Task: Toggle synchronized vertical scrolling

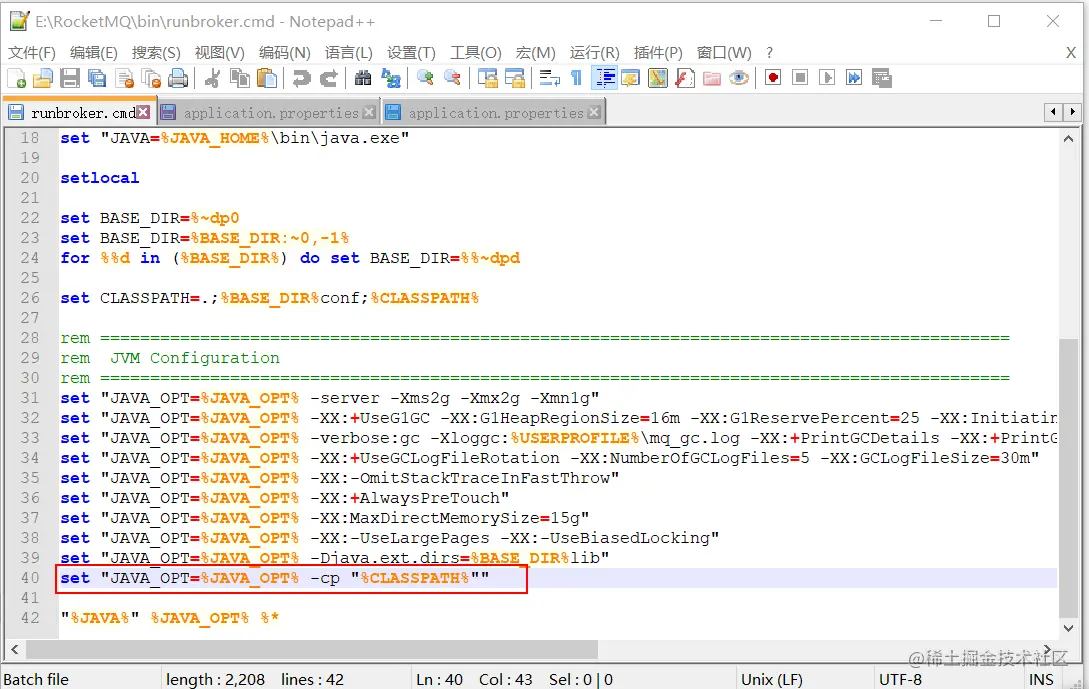Action: (488, 78)
